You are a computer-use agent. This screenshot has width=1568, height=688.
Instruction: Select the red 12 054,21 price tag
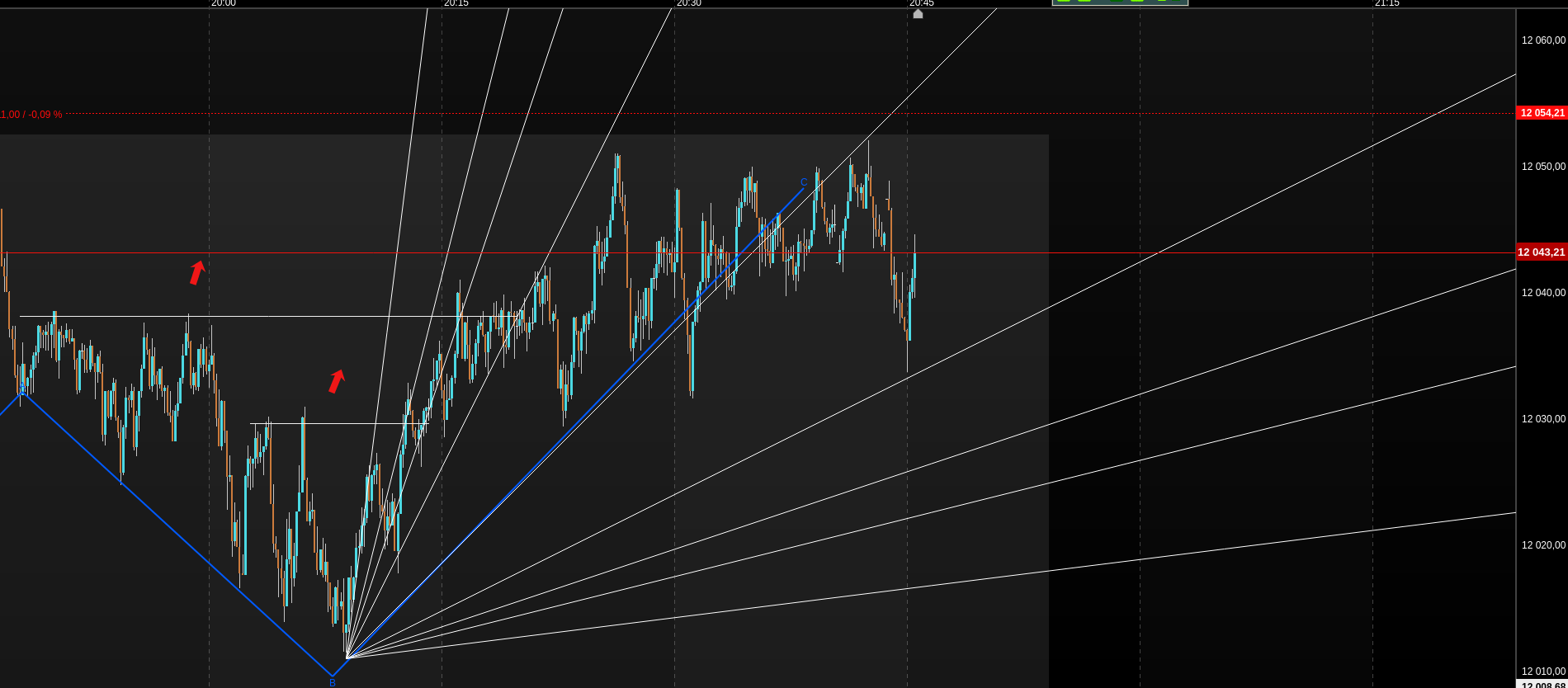tap(1542, 113)
